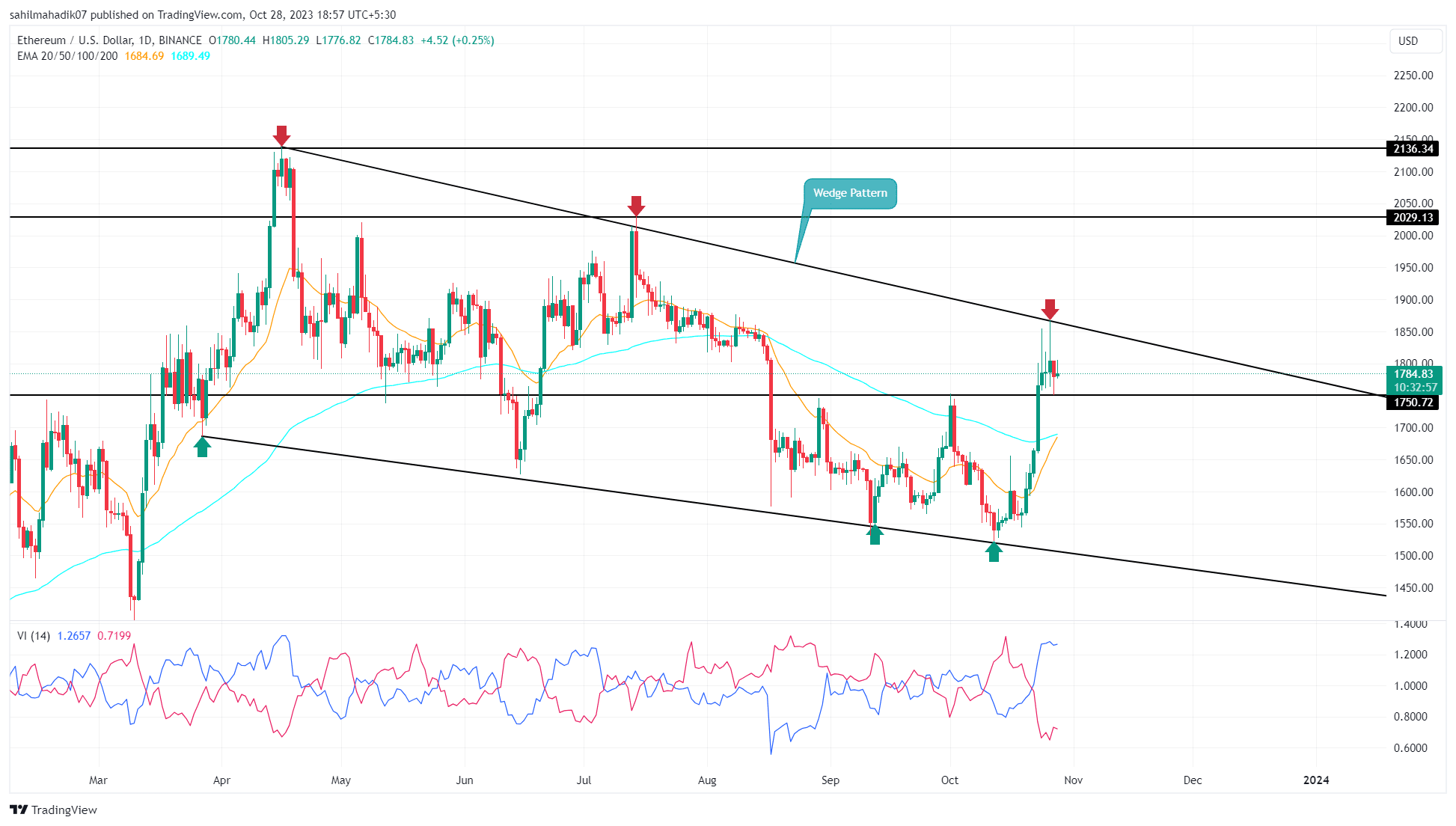Click the Mar label on time axis

pyautogui.click(x=98, y=780)
